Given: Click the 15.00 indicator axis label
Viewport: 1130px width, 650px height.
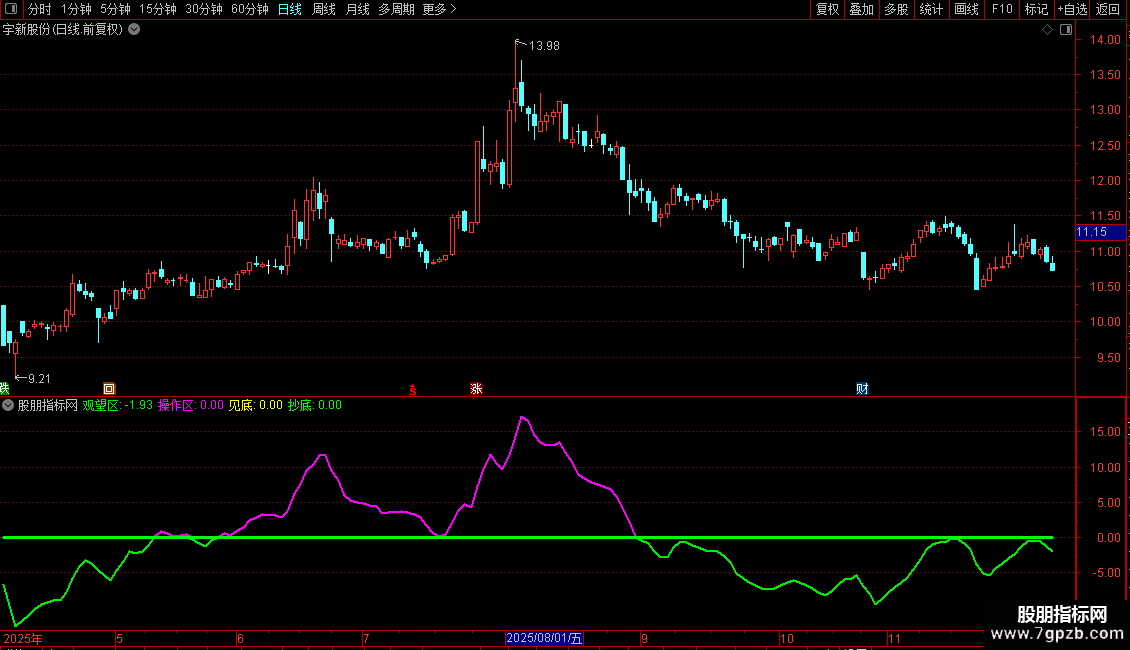Looking at the screenshot, I should coord(1105,432).
